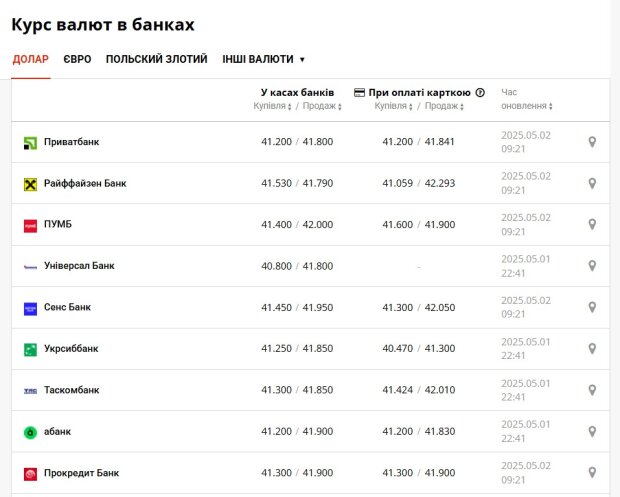
Task: Open the абанк link
Action: pos(57,431)
